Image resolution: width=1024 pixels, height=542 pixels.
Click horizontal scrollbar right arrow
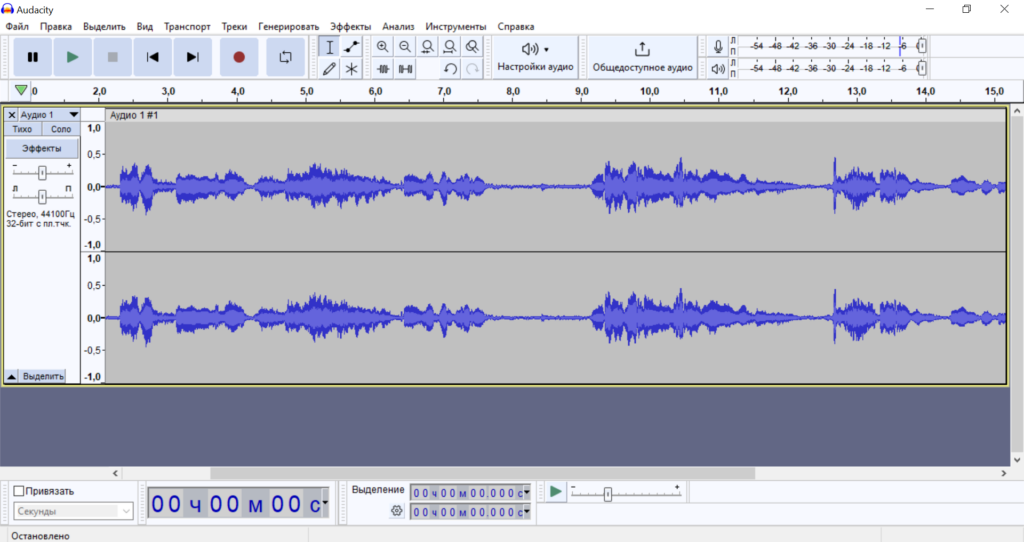coord(1004,473)
